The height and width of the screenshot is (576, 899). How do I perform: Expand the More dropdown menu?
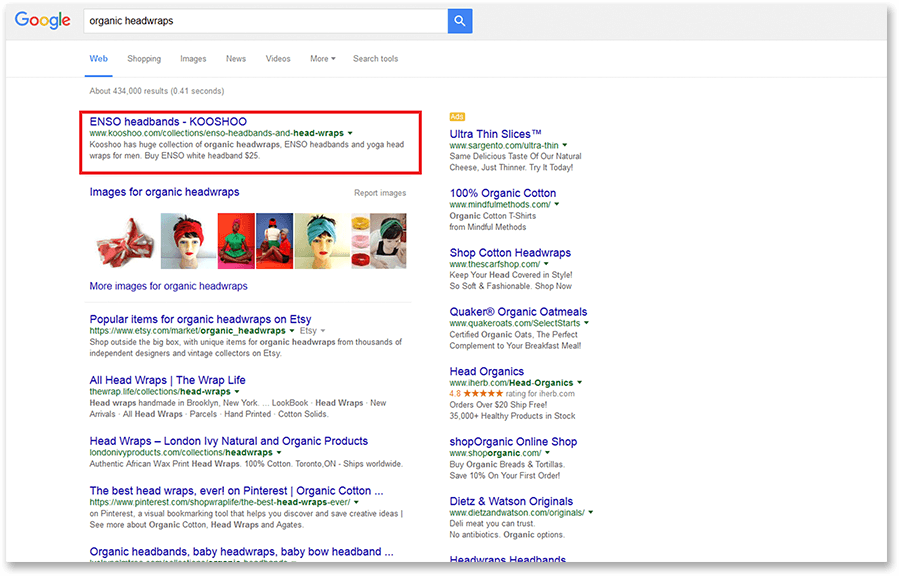(322, 59)
